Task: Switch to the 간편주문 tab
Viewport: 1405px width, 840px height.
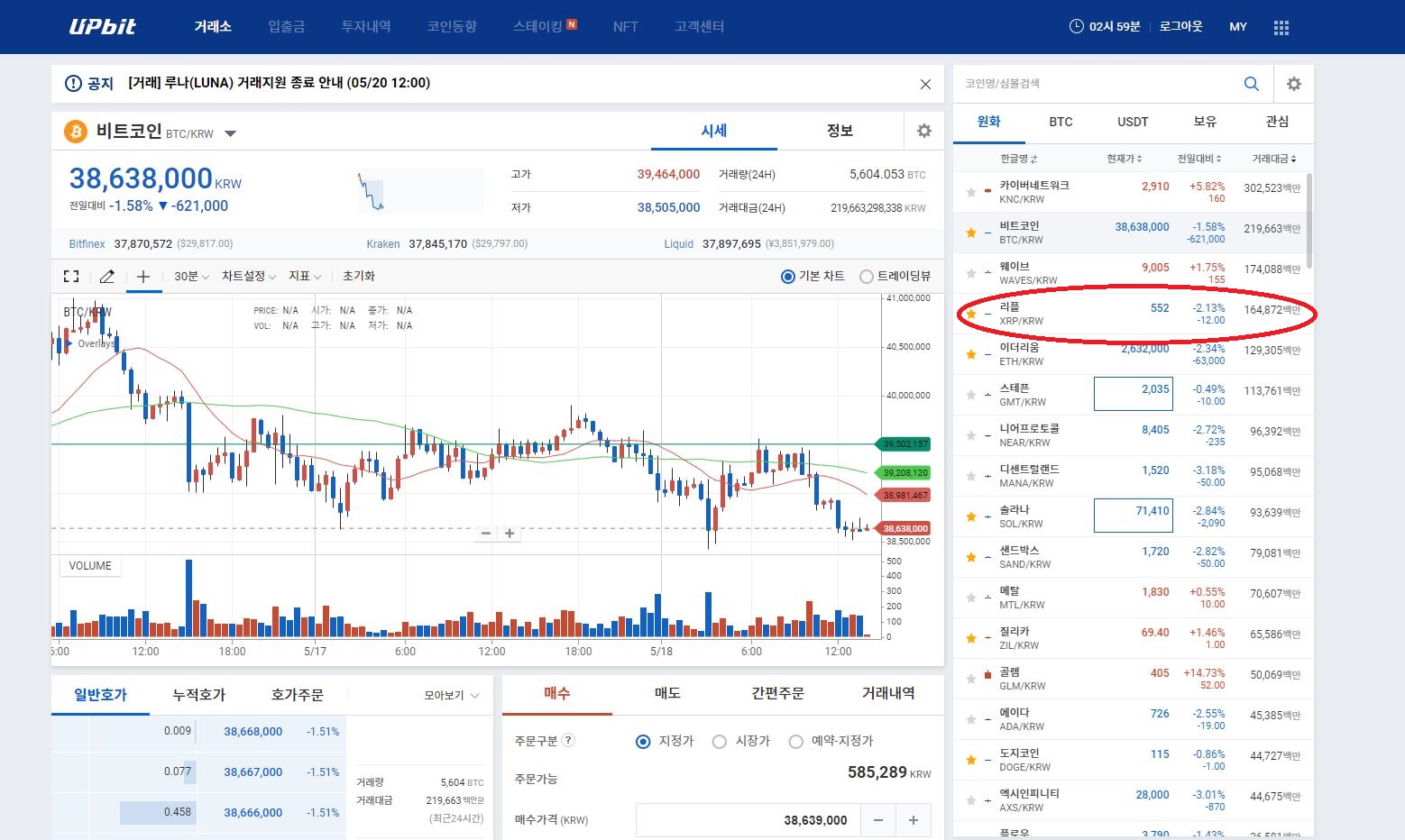Action: click(777, 693)
